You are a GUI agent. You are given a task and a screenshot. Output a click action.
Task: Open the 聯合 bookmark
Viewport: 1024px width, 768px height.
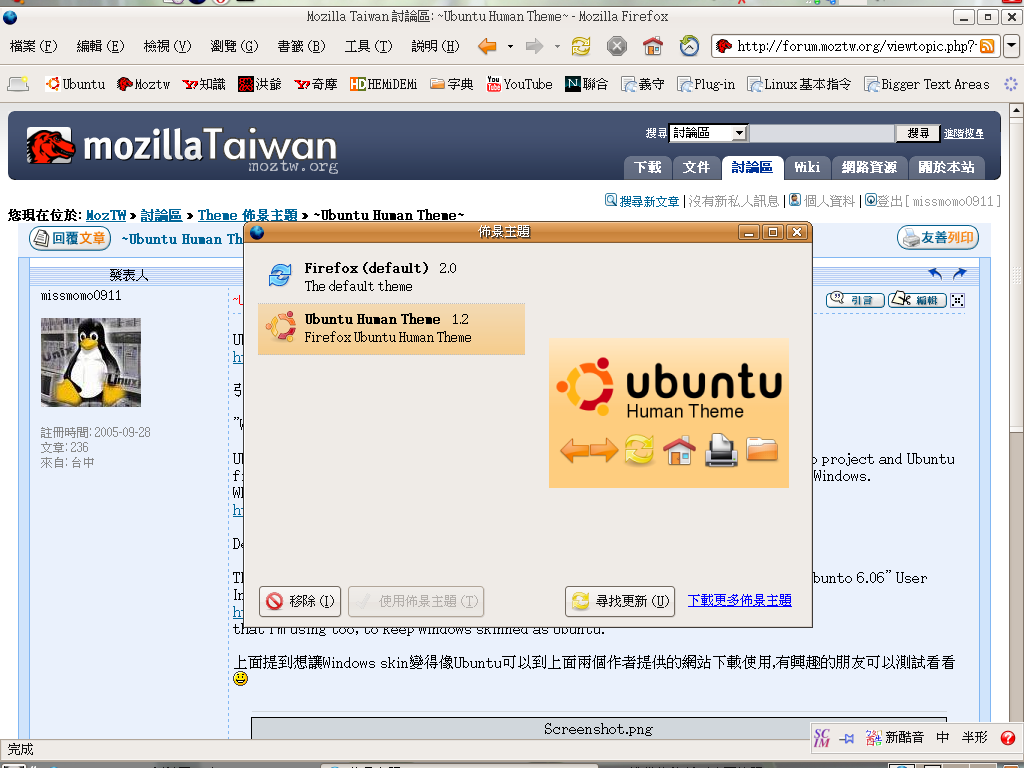[586, 84]
